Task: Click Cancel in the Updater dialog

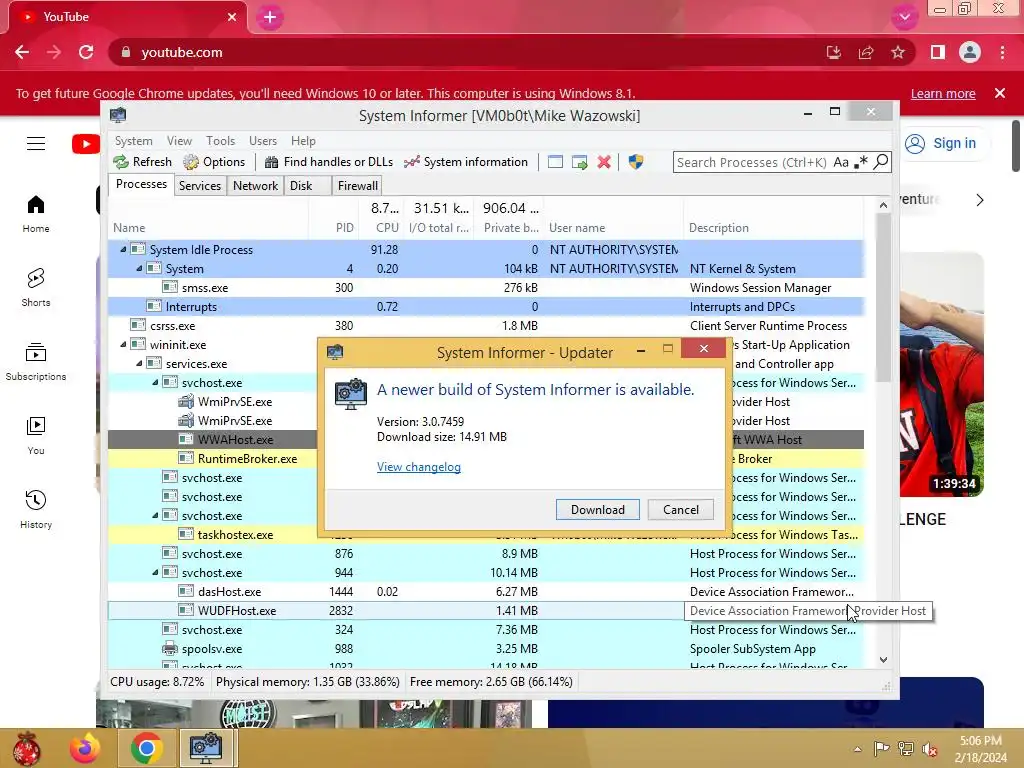Action: [x=680, y=509]
